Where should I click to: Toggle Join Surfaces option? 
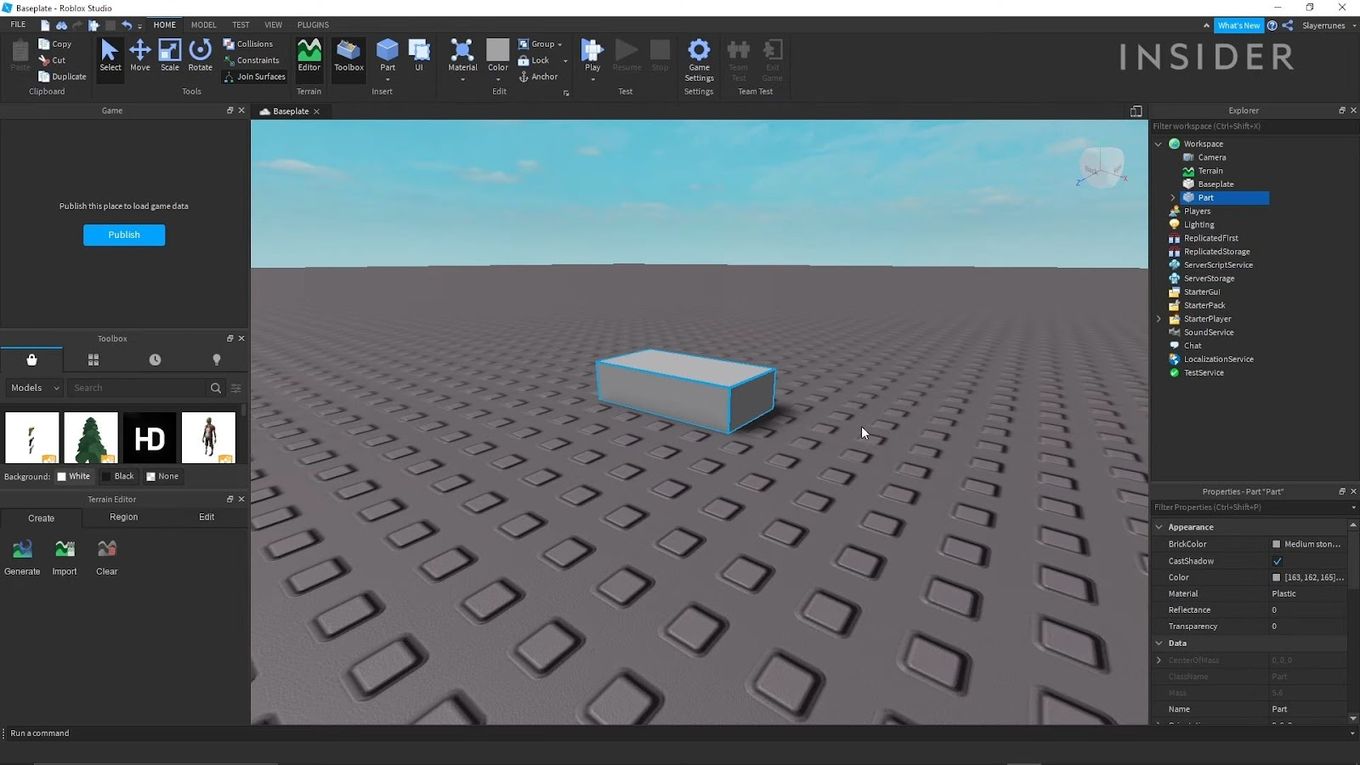point(254,76)
